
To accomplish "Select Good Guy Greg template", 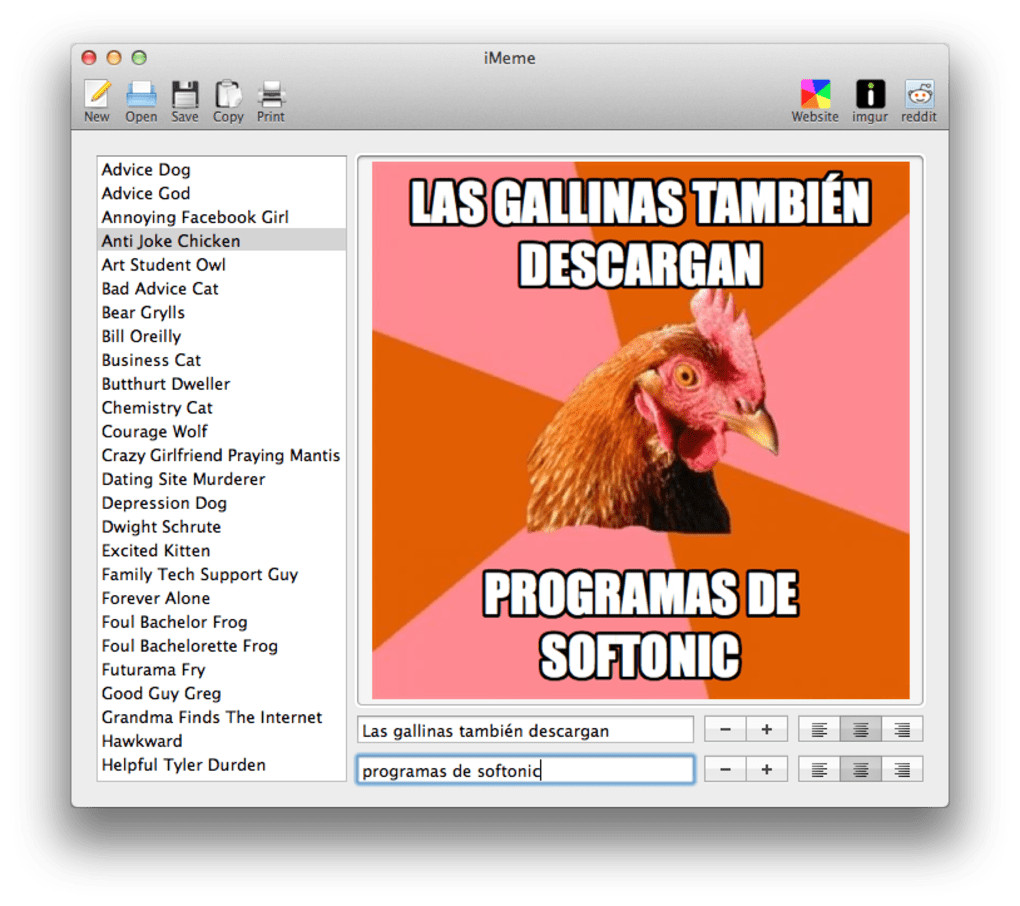I will click(221, 693).
